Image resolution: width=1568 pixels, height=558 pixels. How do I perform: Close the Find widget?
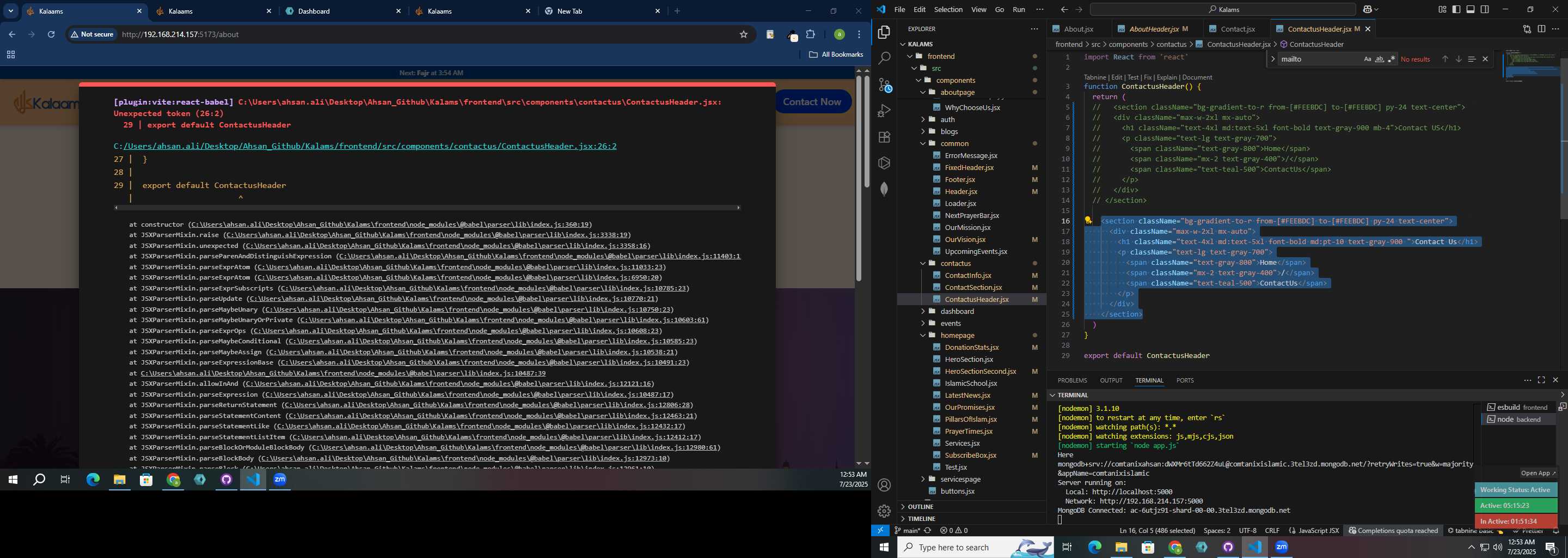point(1485,59)
